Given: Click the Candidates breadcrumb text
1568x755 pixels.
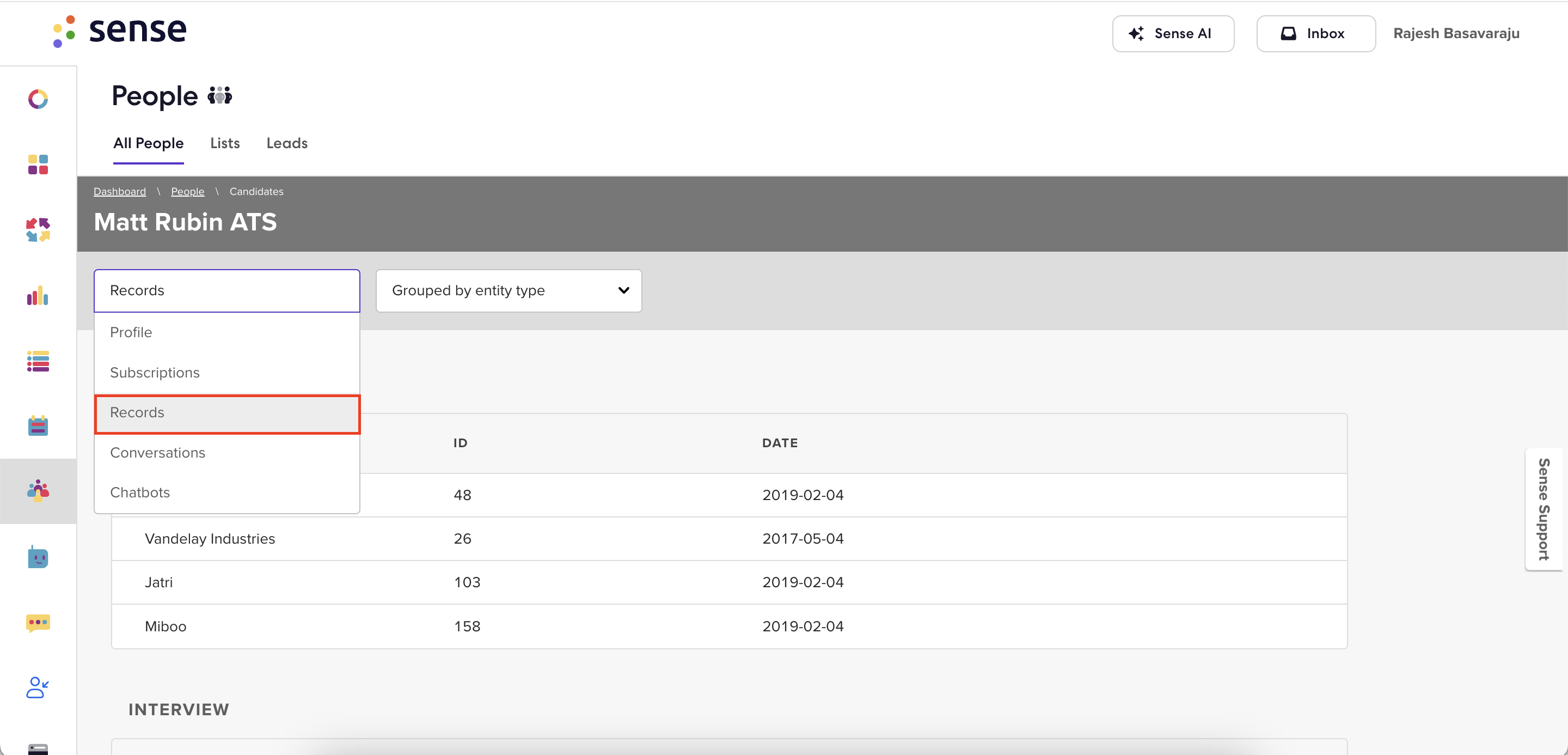Looking at the screenshot, I should click(256, 191).
